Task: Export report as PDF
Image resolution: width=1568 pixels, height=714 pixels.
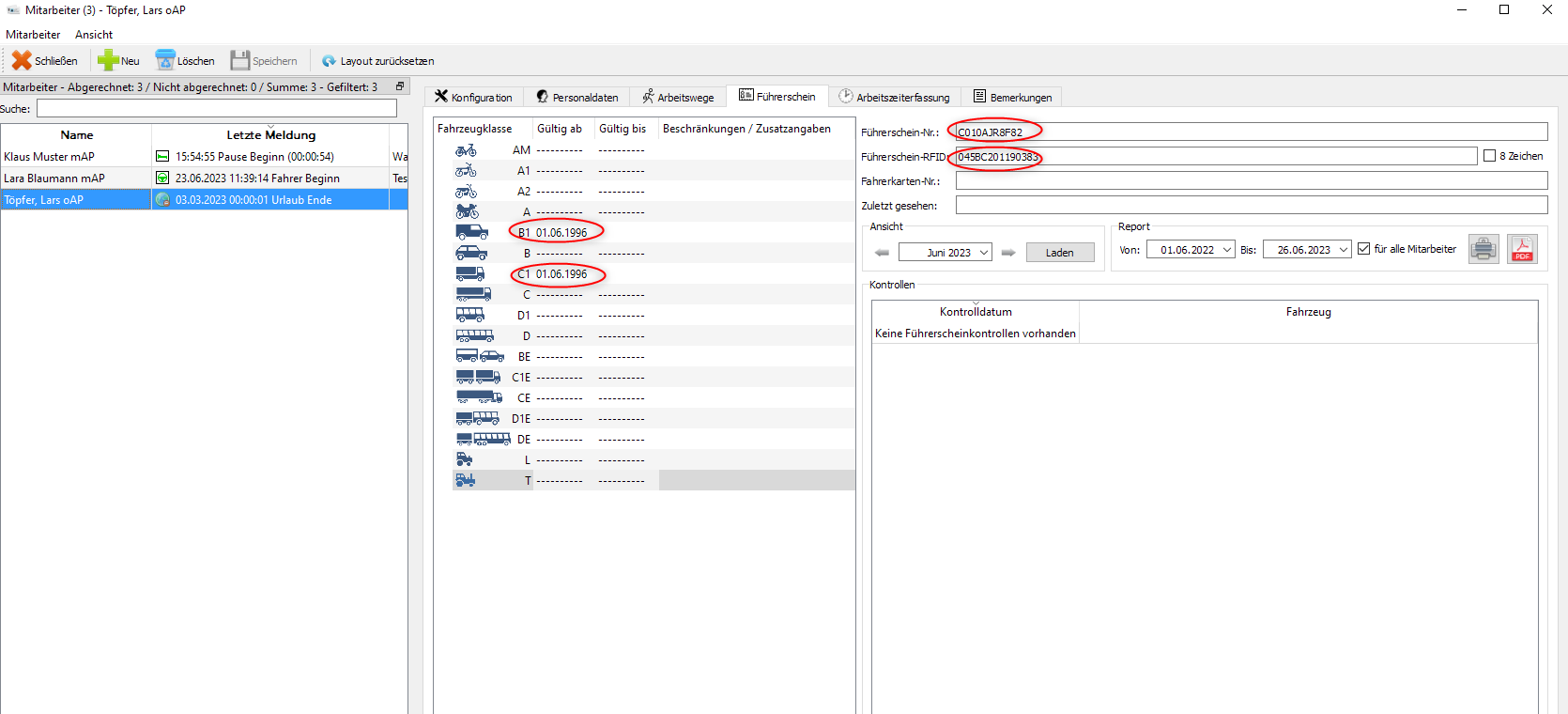Action: click(x=1522, y=249)
